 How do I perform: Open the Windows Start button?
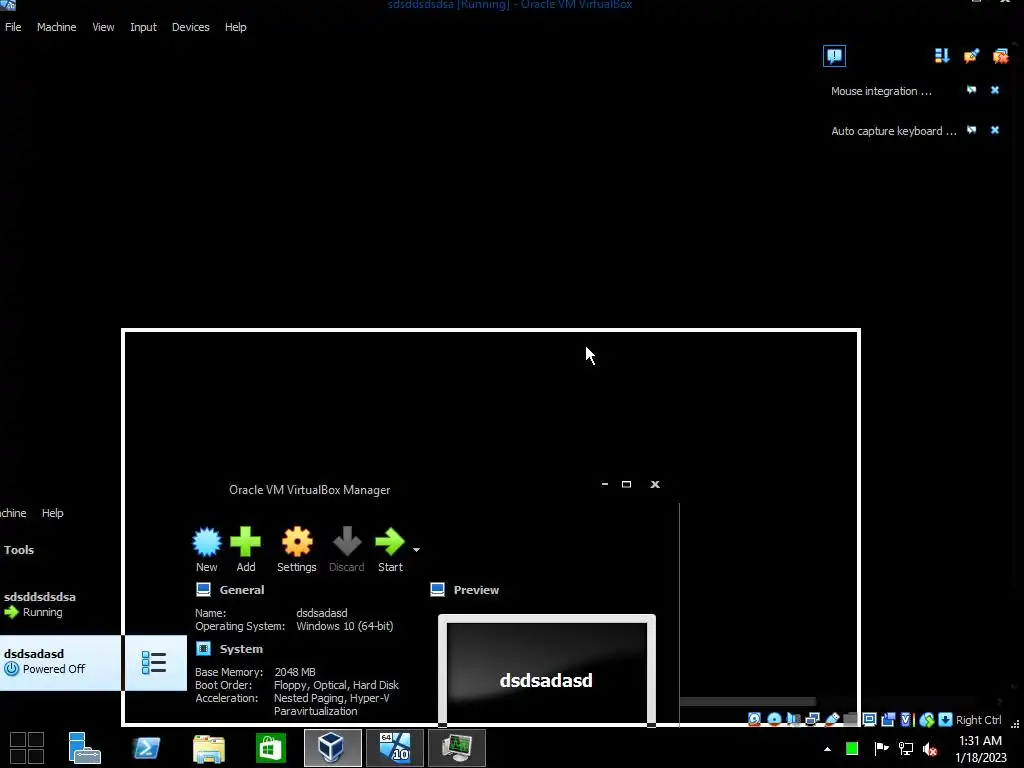tap(27, 748)
